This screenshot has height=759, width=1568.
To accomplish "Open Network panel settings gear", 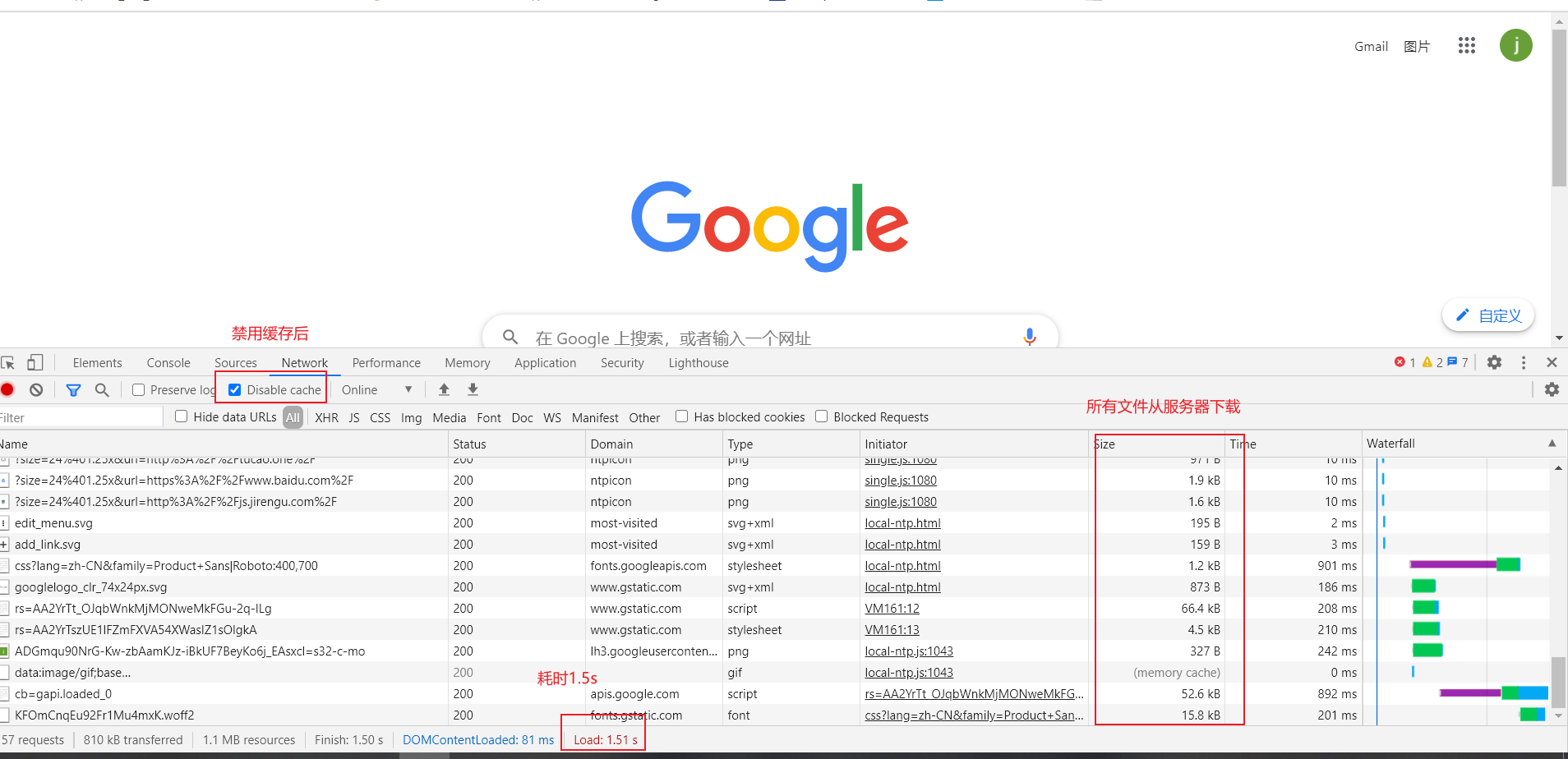I will pos(1552,389).
